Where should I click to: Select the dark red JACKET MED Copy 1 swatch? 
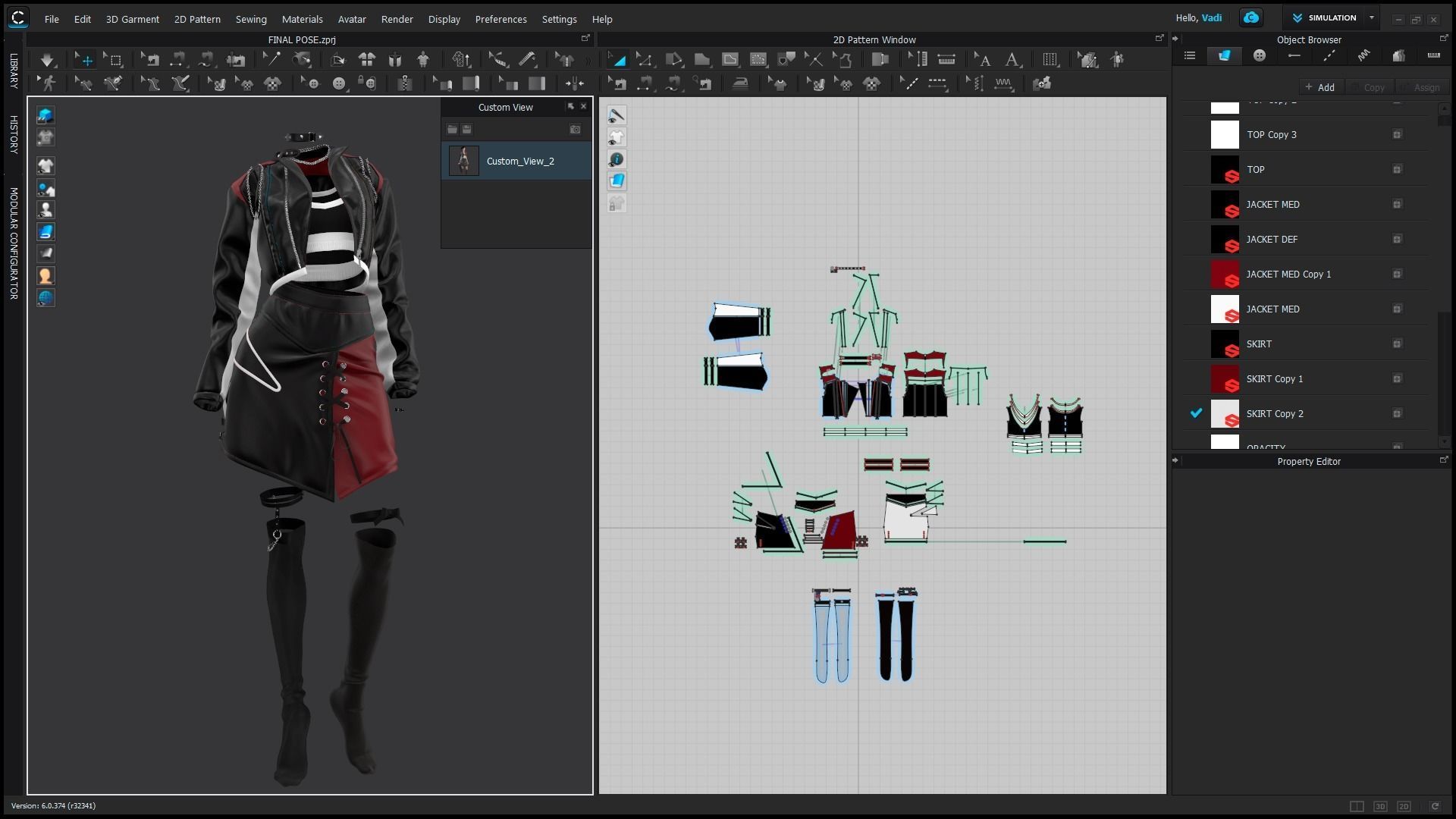[x=1225, y=274]
